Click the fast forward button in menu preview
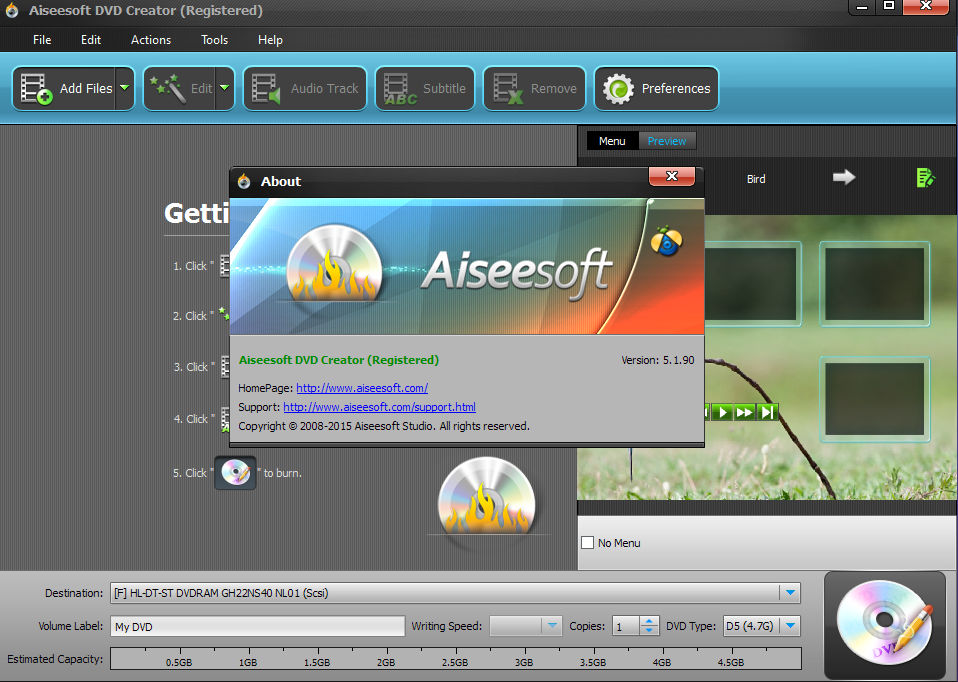 744,412
